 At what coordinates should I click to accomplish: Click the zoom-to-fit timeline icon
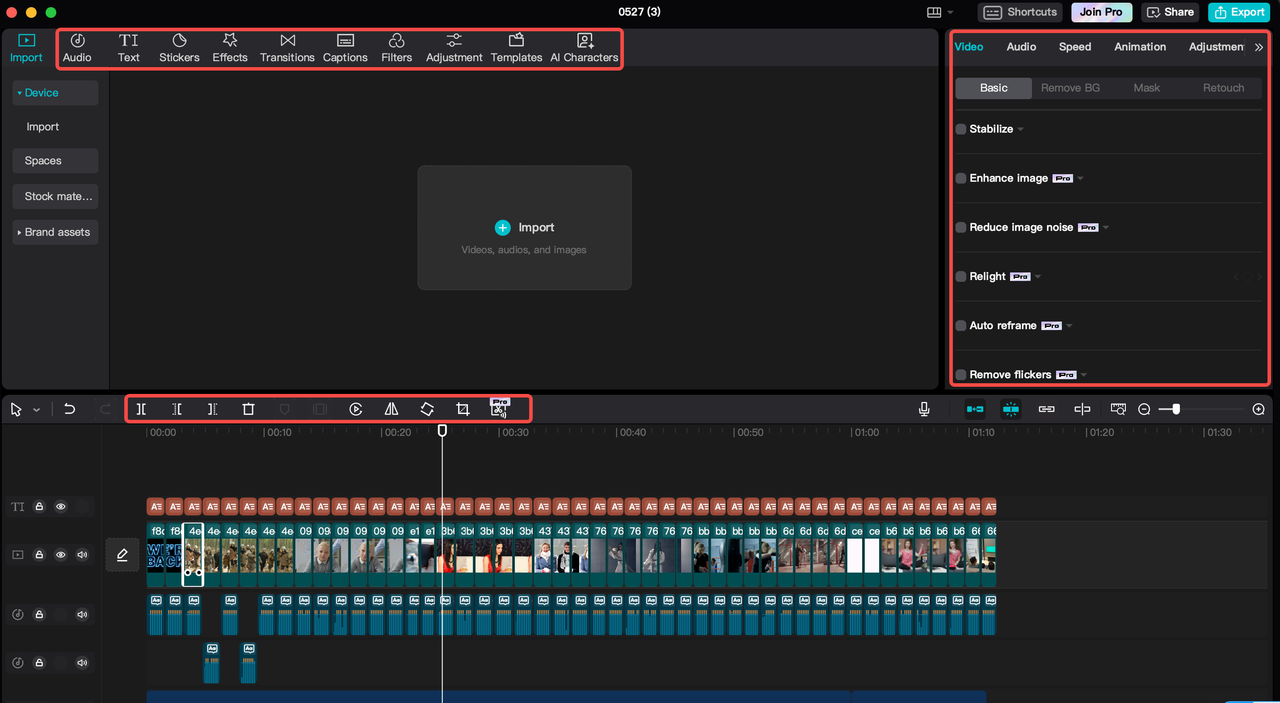(1118, 409)
